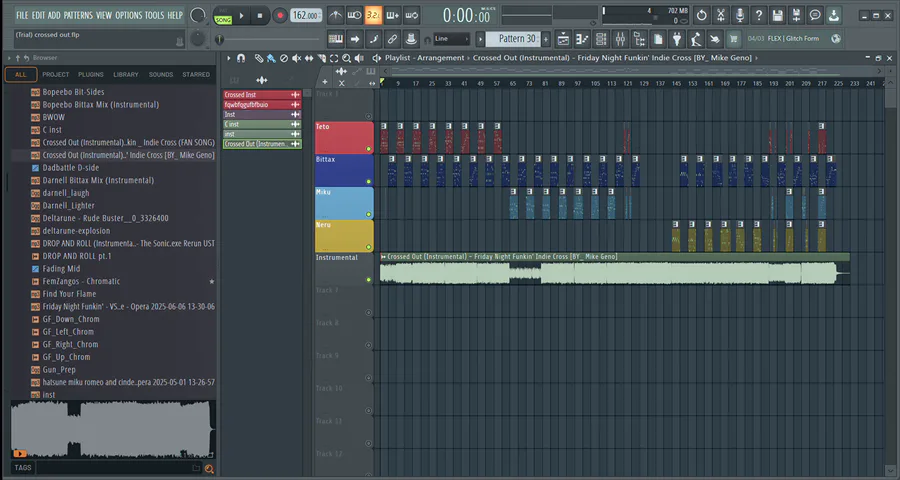The width and height of the screenshot is (900, 480).
Task: Open the mixer view
Action: tap(620, 39)
